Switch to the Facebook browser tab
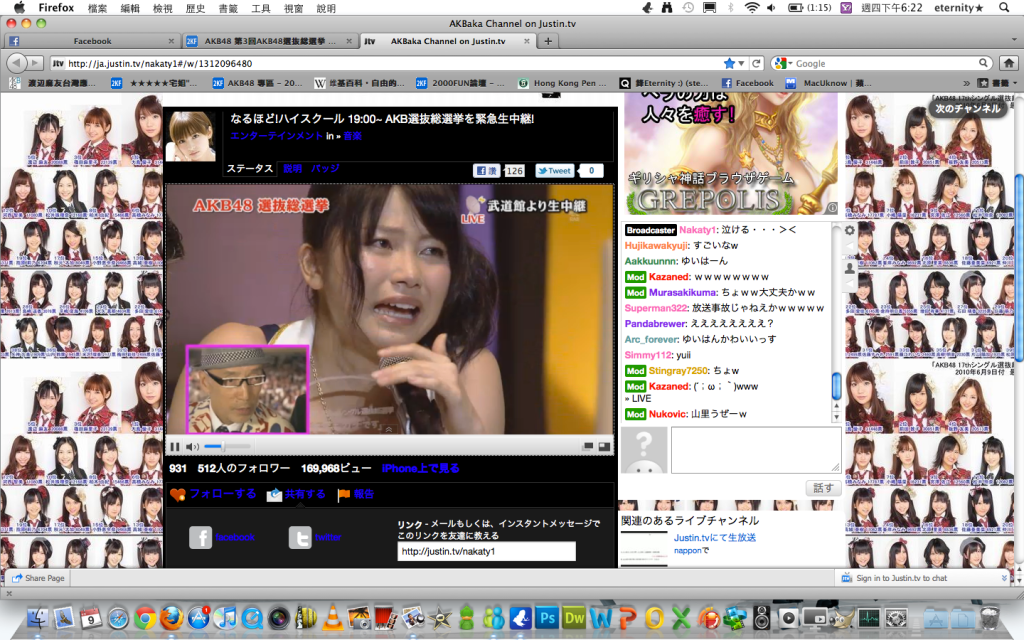The height and width of the screenshot is (640, 1024). pyautogui.click(x=92, y=41)
